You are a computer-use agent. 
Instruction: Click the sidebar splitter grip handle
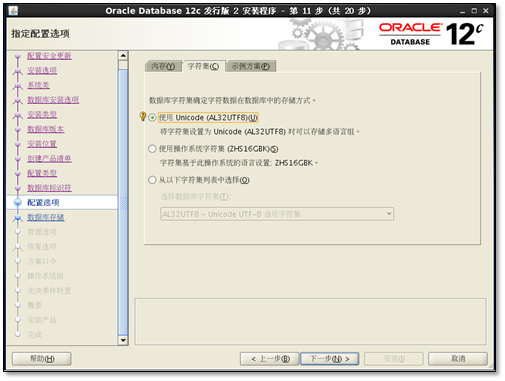[123, 203]
